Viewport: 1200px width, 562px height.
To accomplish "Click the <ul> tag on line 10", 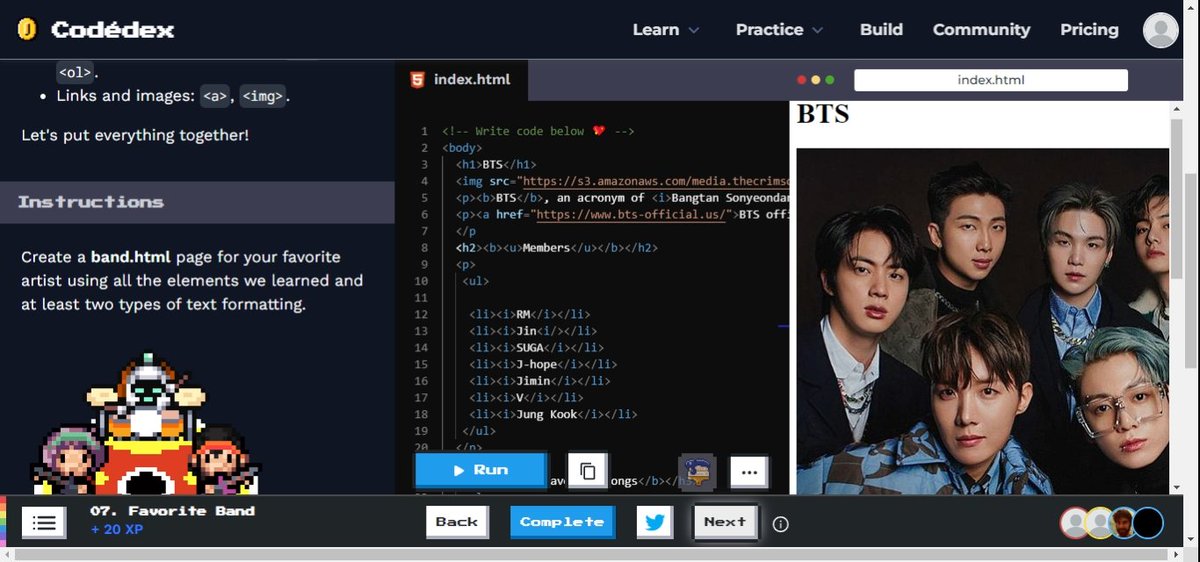I will pos(476,282).
